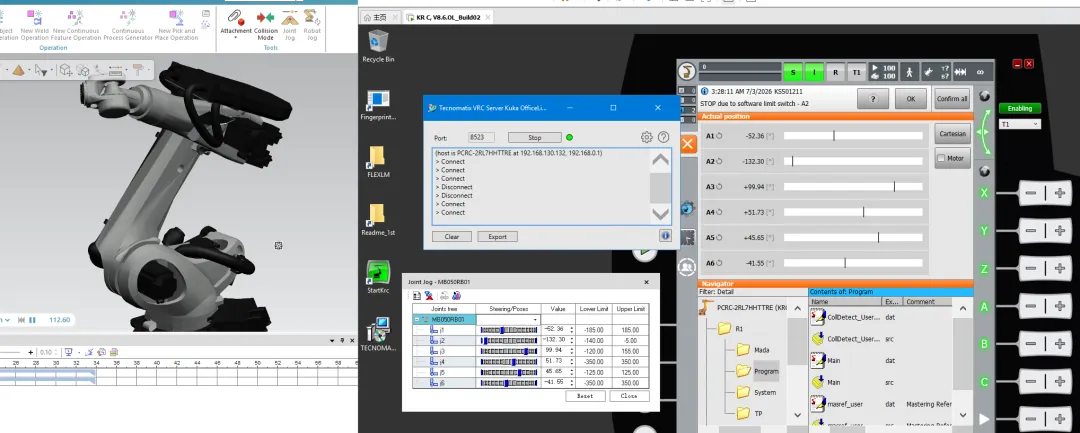The height and width of the screenshot is (433, 1080).
Task: Open the Robot Jog tool
Action: (x=312, y=25)
